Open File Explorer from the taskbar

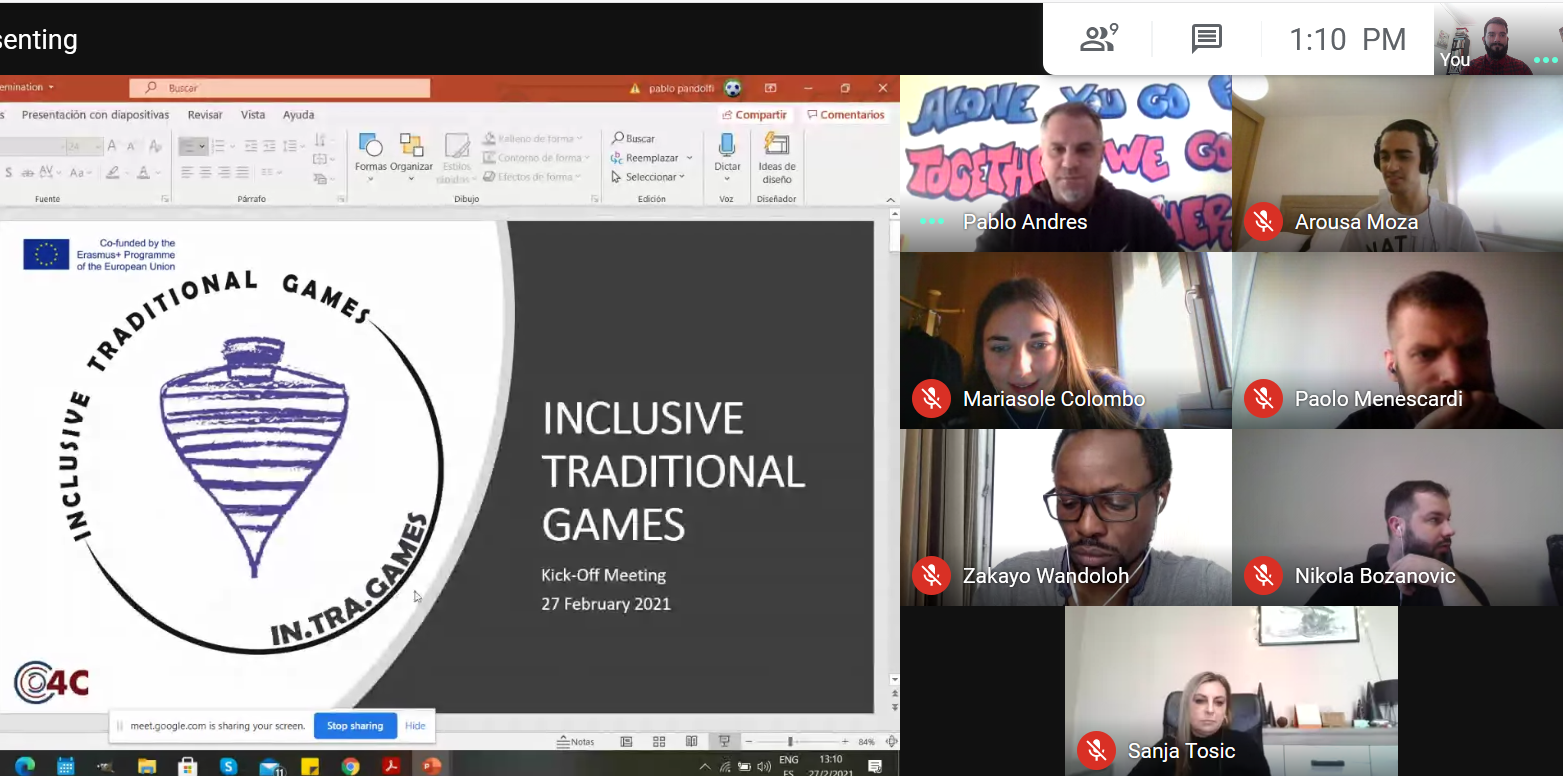[147, 766]
